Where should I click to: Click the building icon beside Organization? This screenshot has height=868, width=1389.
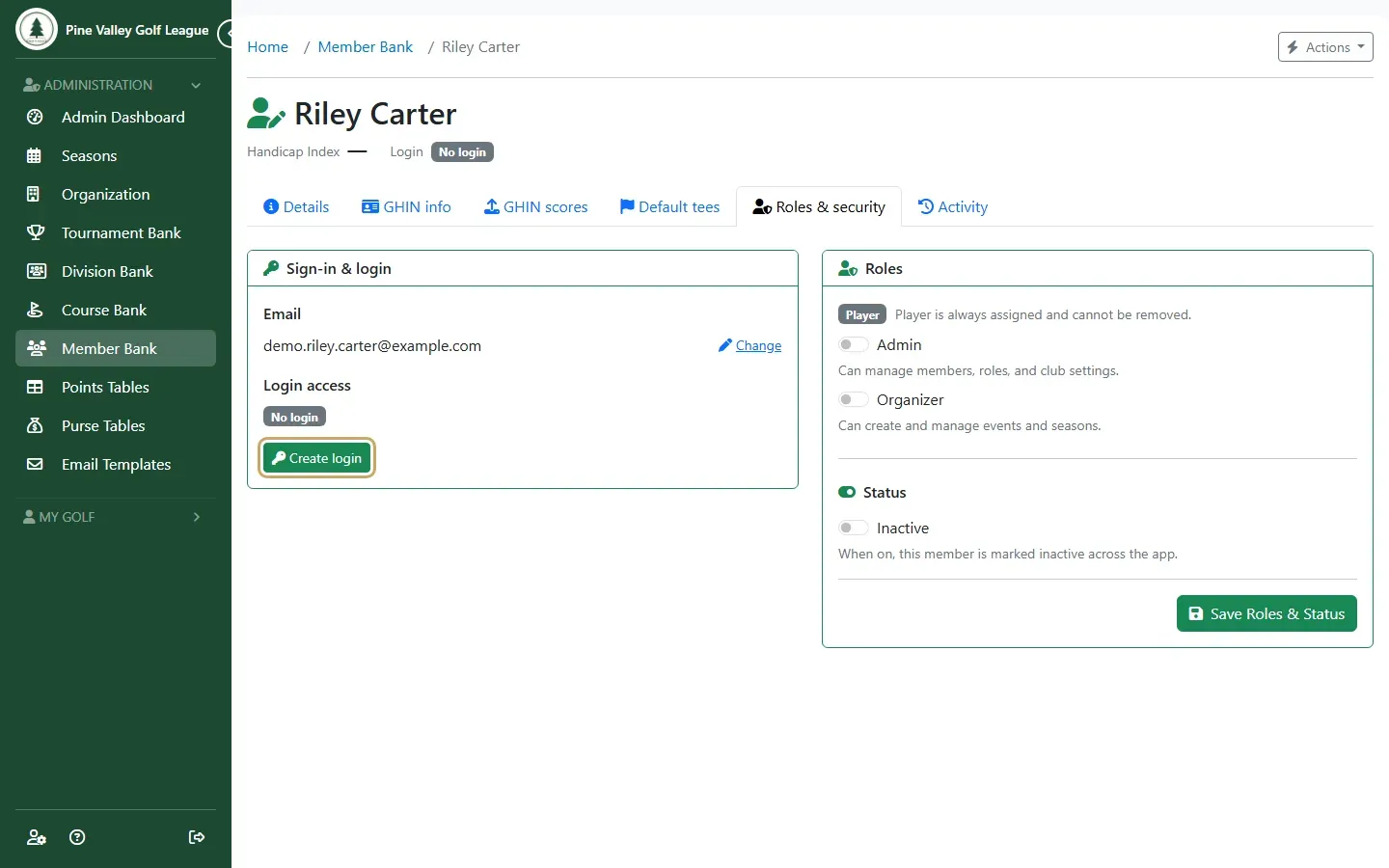35,194
